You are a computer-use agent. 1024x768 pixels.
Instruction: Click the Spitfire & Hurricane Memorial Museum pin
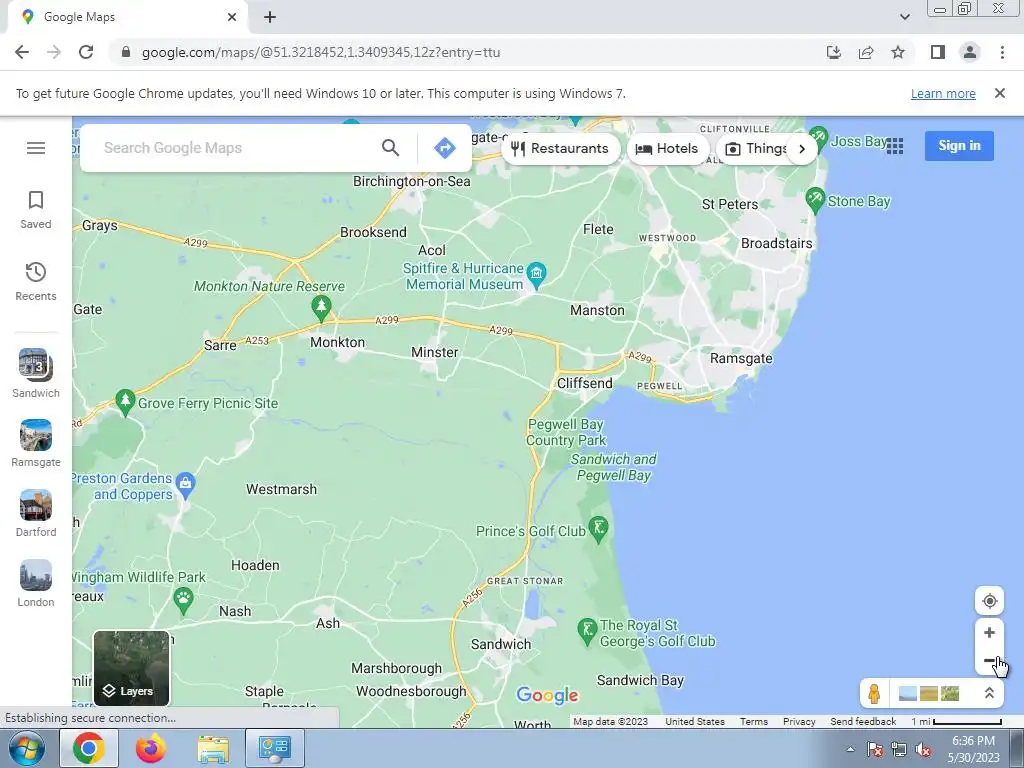point(536,274)
